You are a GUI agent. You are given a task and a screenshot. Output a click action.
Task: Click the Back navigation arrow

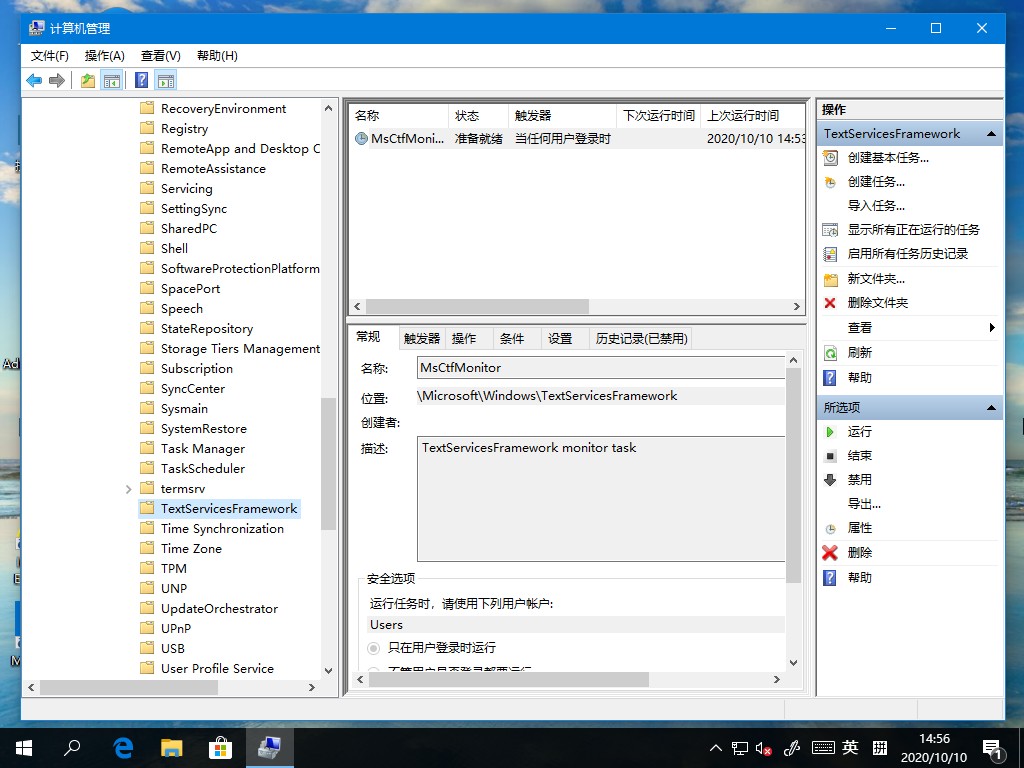pos(33,80)
